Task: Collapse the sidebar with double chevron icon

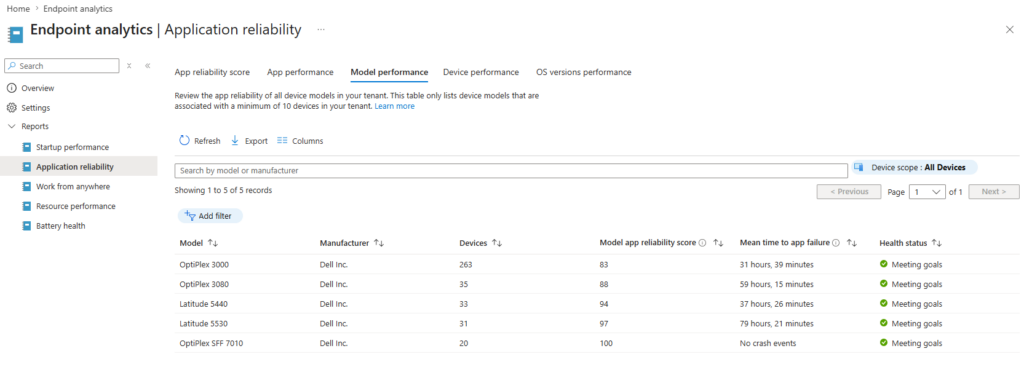Action: point(148,66)
